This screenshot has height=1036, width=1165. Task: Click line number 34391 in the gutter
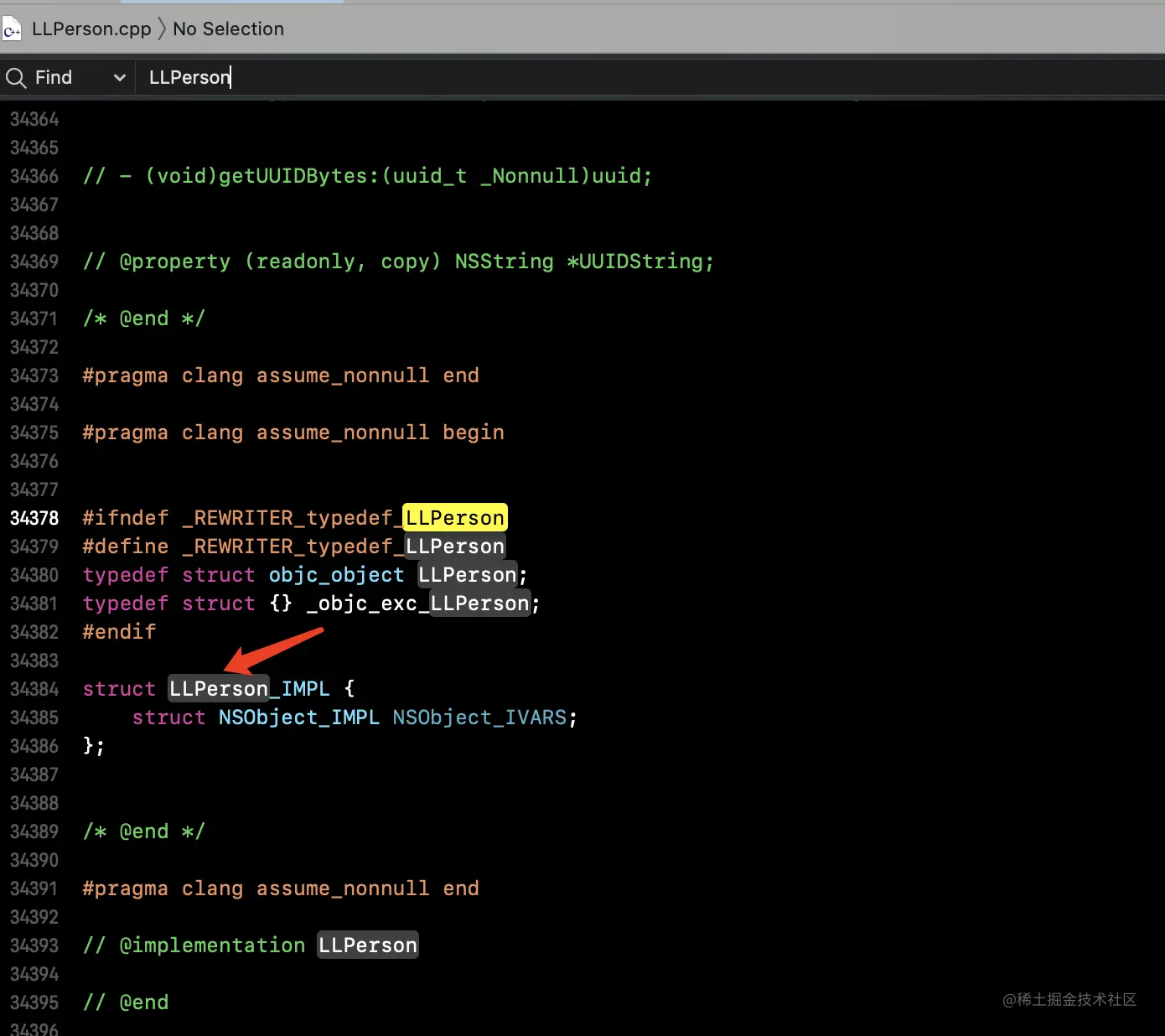pos(34,888)
